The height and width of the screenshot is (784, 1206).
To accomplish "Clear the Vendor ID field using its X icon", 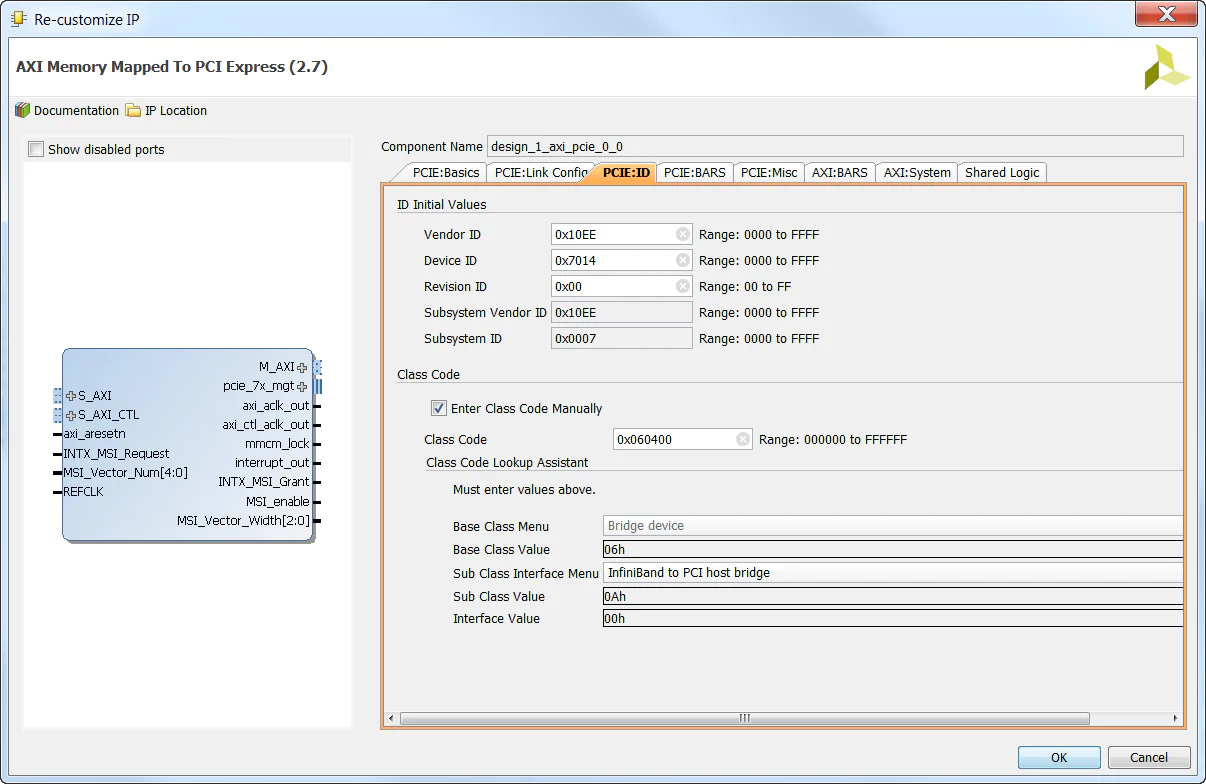I will click(x=683, y=234).
